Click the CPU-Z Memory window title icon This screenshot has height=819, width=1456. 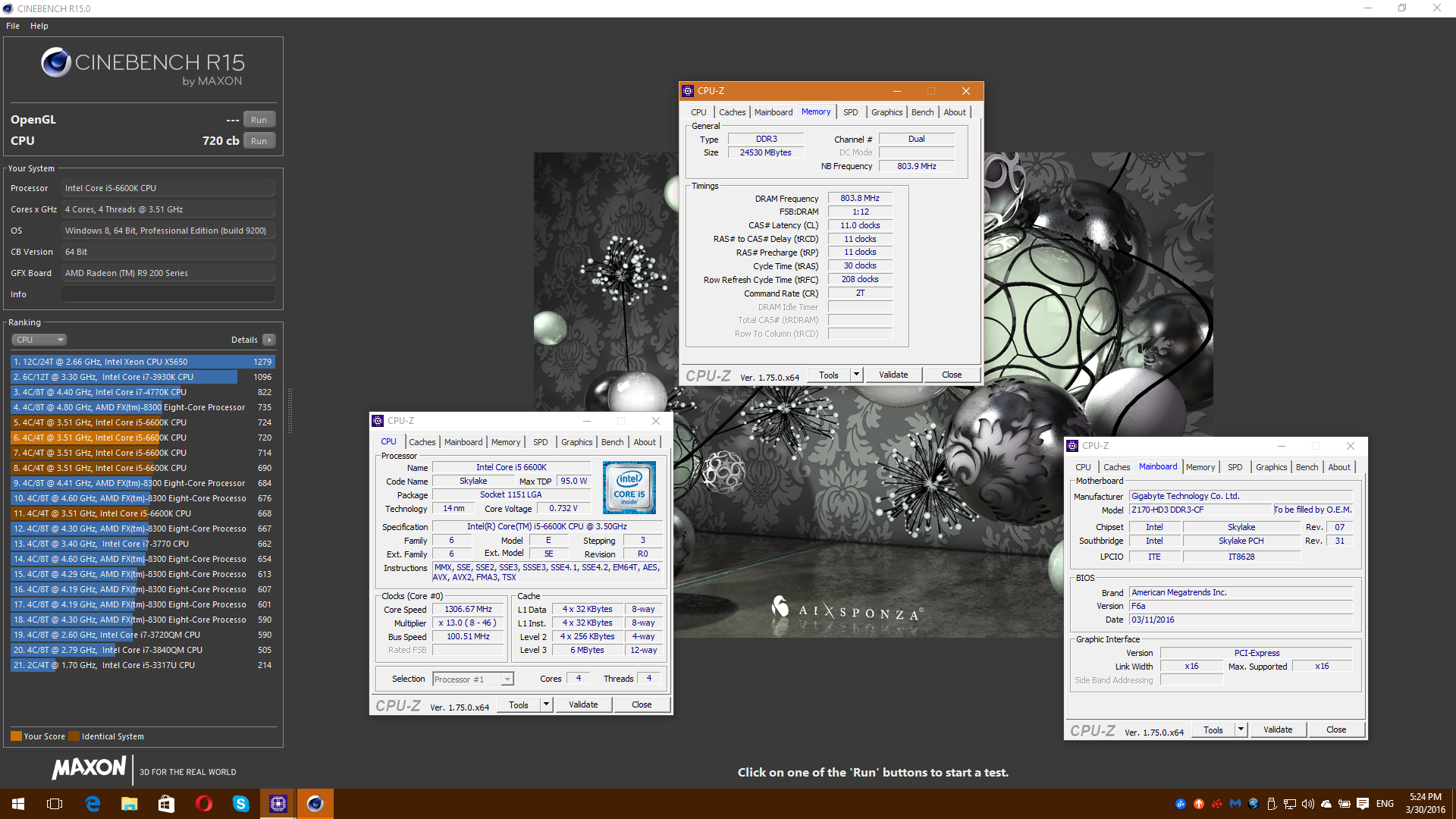pyautogui.click(x=688, y=91)
